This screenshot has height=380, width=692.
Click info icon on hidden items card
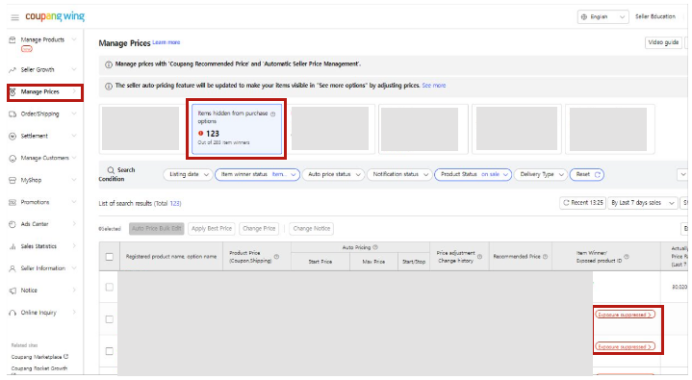pos(273,114)
